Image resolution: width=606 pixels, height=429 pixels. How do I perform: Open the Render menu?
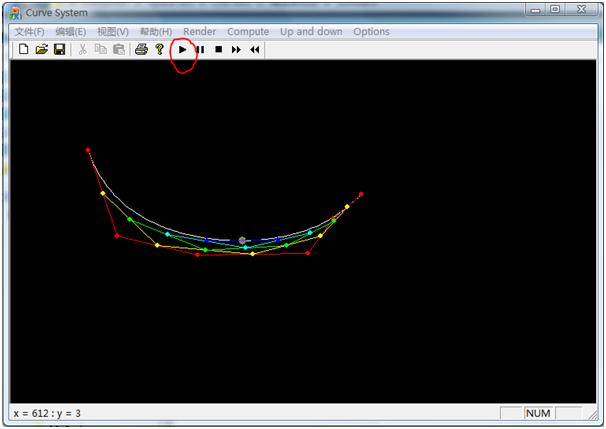[199, 32]
